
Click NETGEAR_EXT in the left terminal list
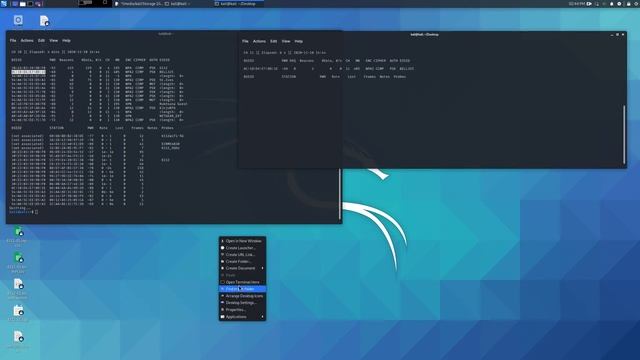(x=171, y=116)
